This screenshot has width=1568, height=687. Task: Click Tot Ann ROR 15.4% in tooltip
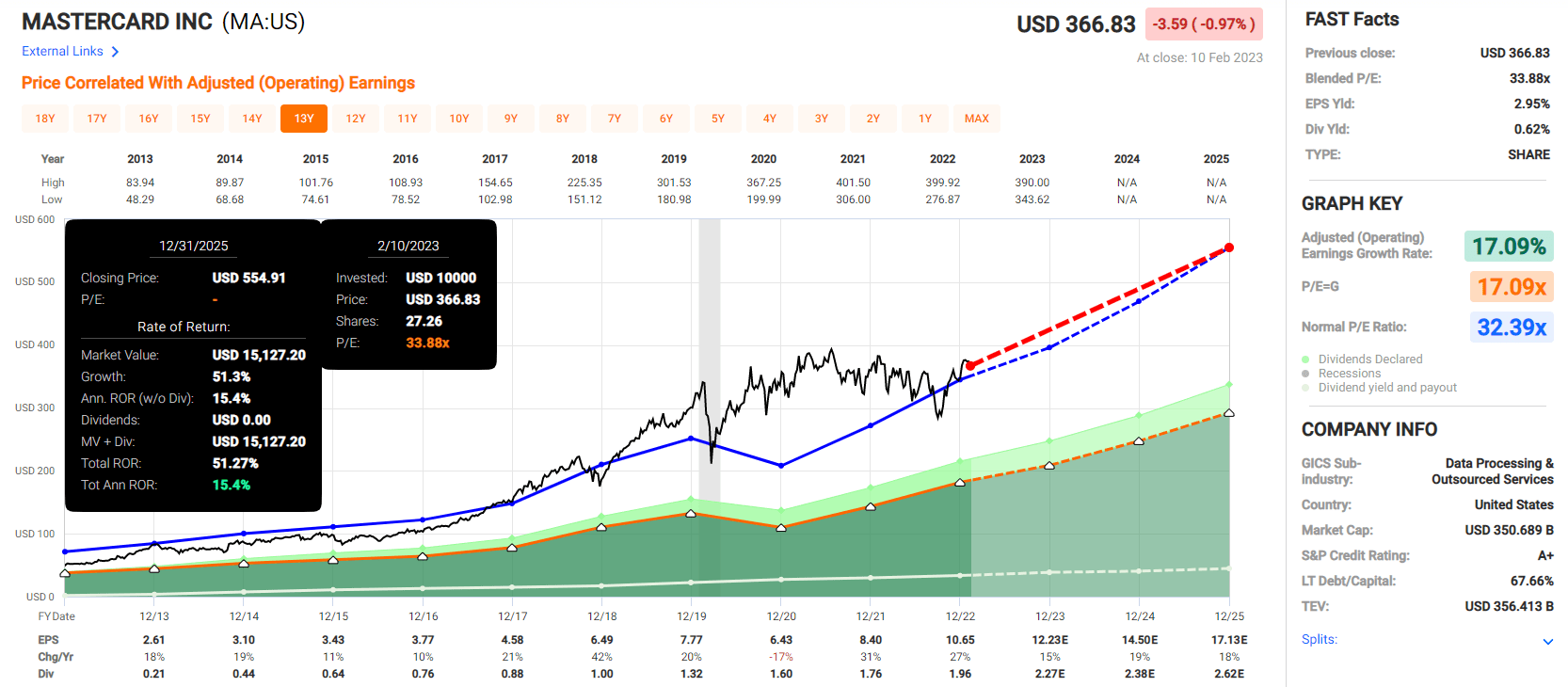tap(232, 485)
